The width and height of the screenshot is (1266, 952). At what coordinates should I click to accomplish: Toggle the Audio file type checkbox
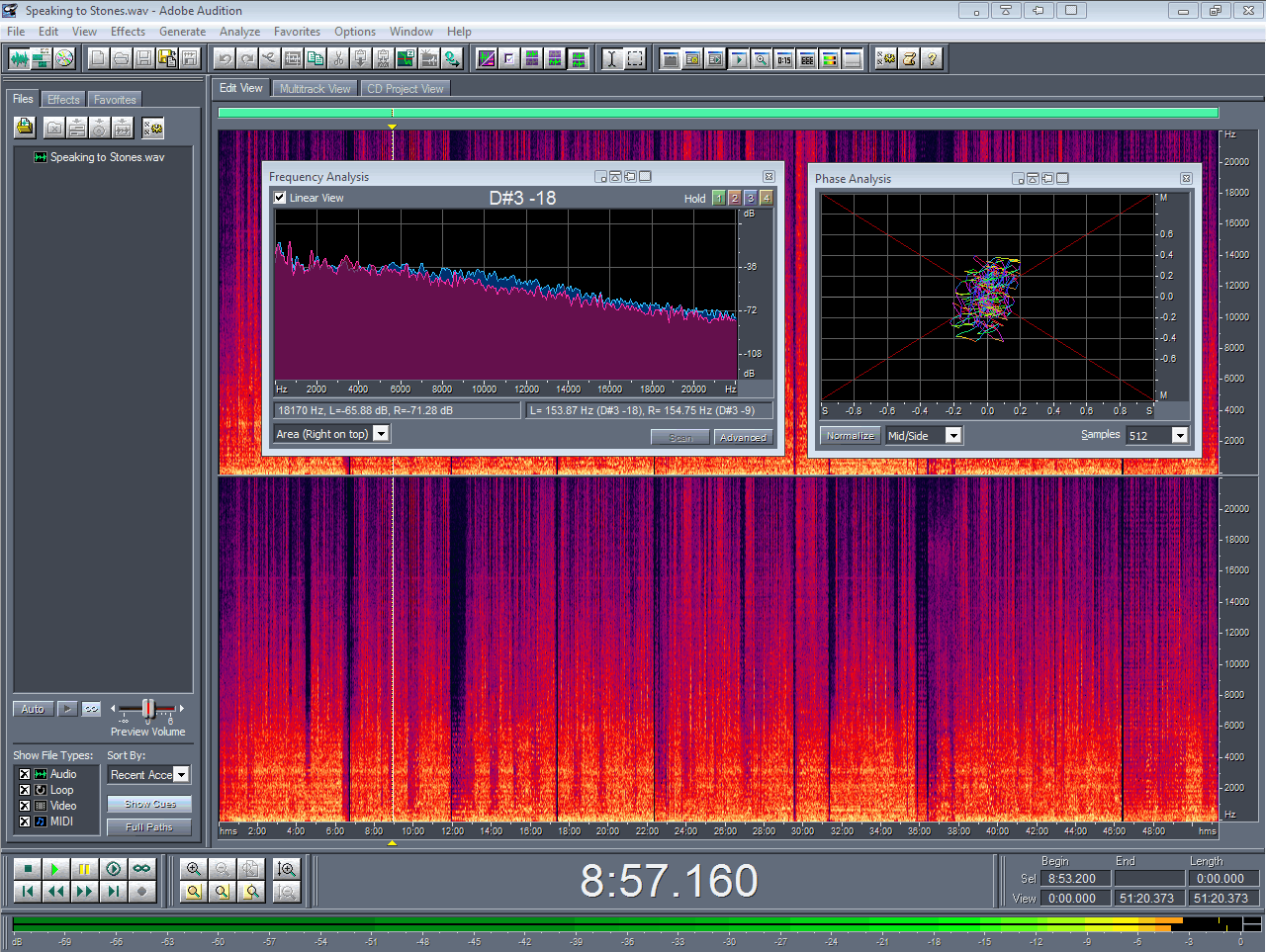pyautogui.click(x=25, y=774)
